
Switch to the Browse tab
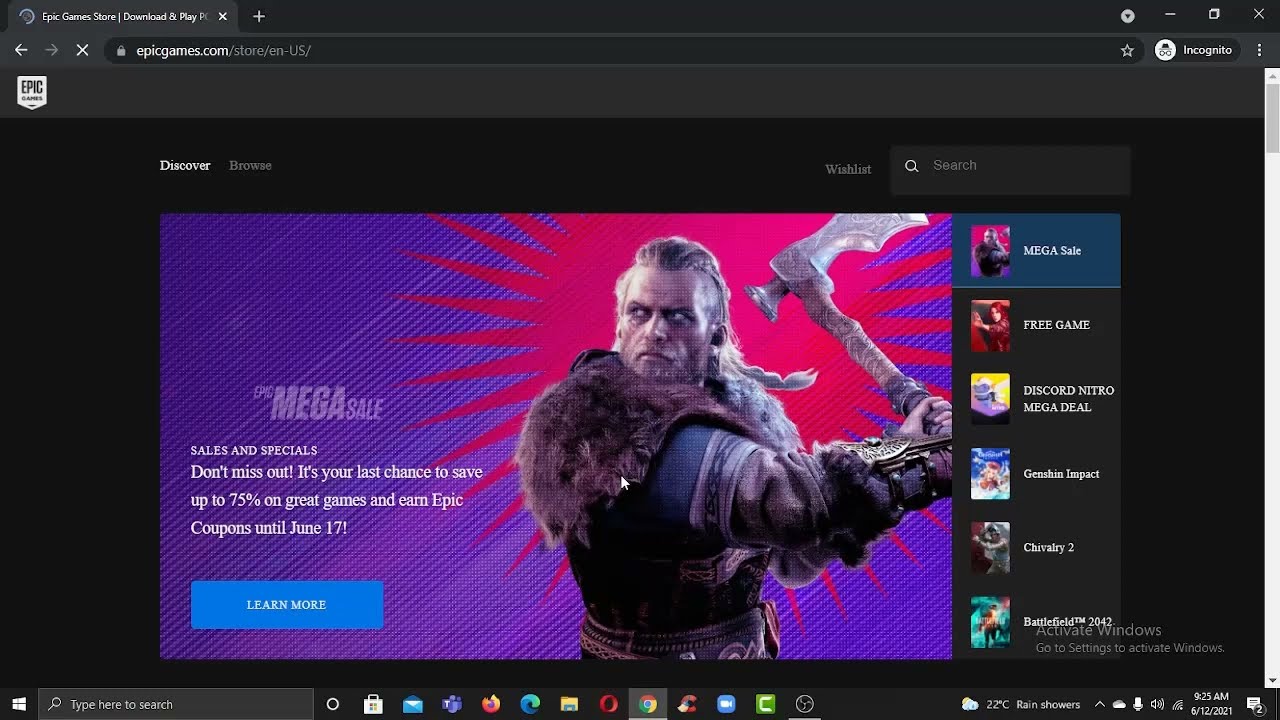(x=250, y=165)
